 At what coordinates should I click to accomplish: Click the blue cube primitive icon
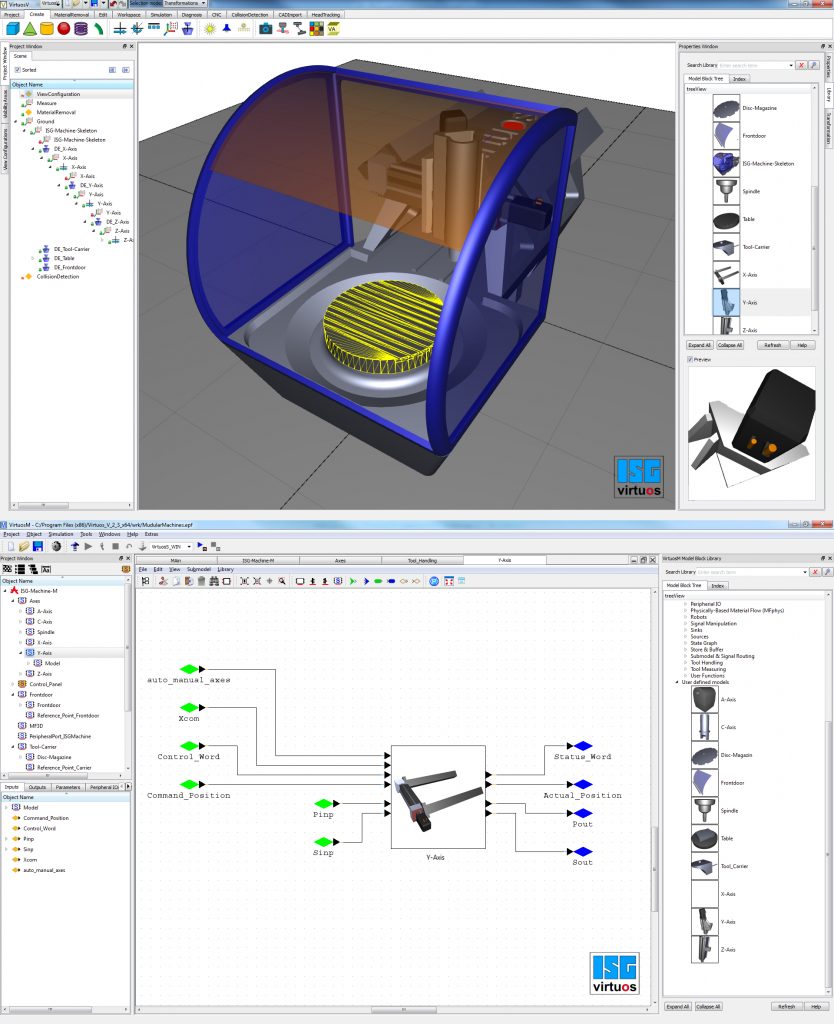click(13, 29)
